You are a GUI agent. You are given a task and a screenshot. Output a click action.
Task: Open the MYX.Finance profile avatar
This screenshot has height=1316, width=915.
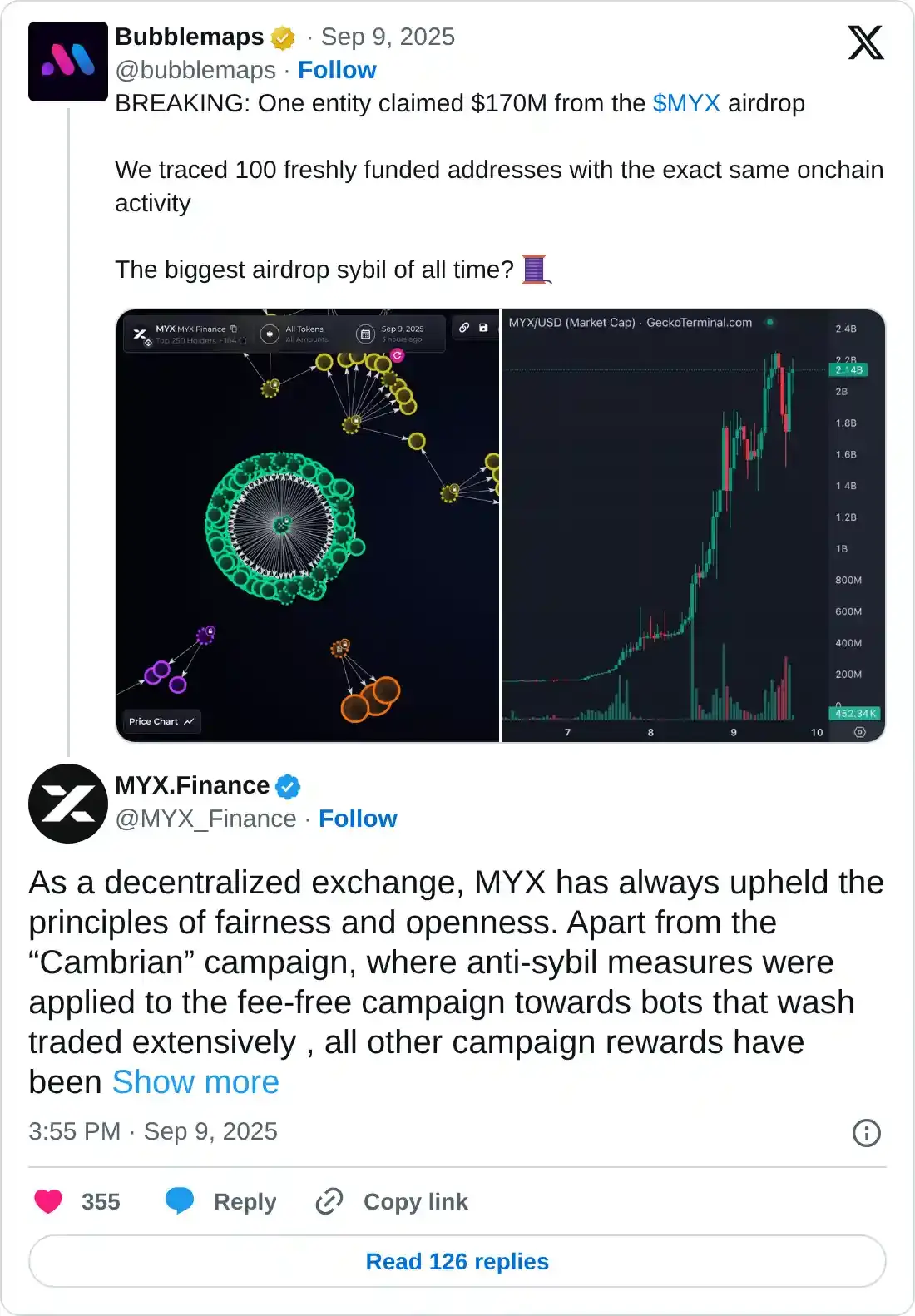[x=68, y=804]
